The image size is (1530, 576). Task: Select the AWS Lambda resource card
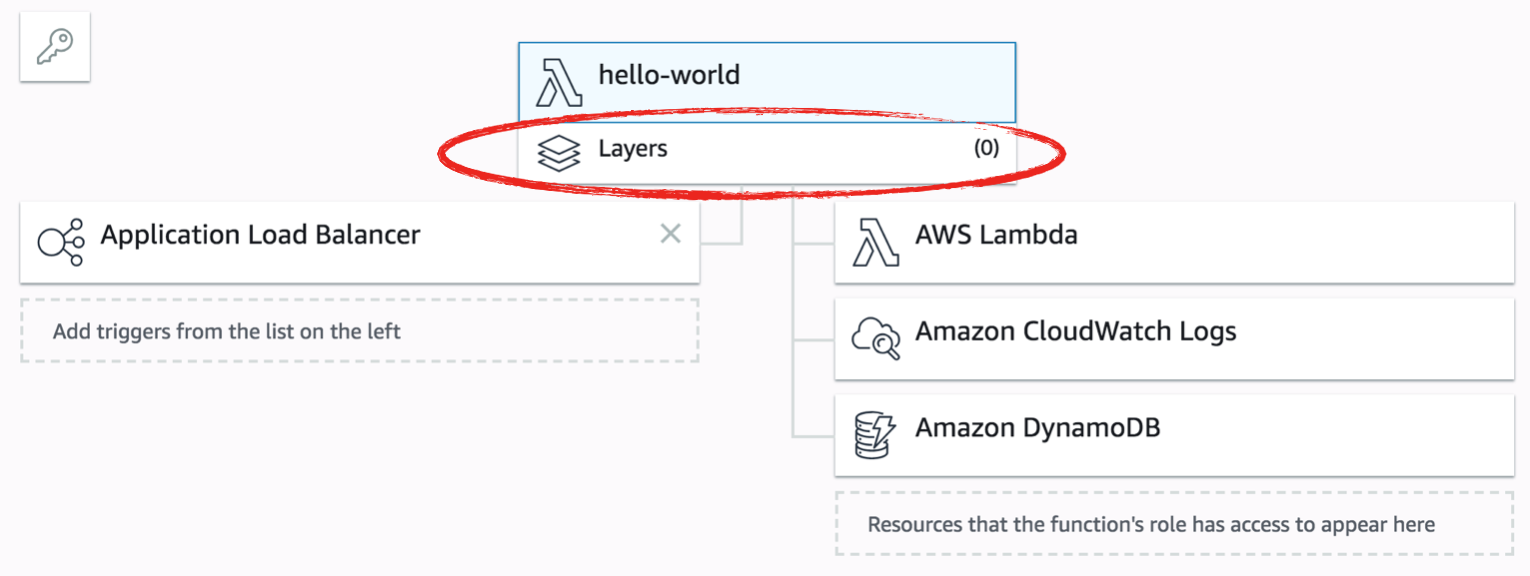click(1174, 241)
